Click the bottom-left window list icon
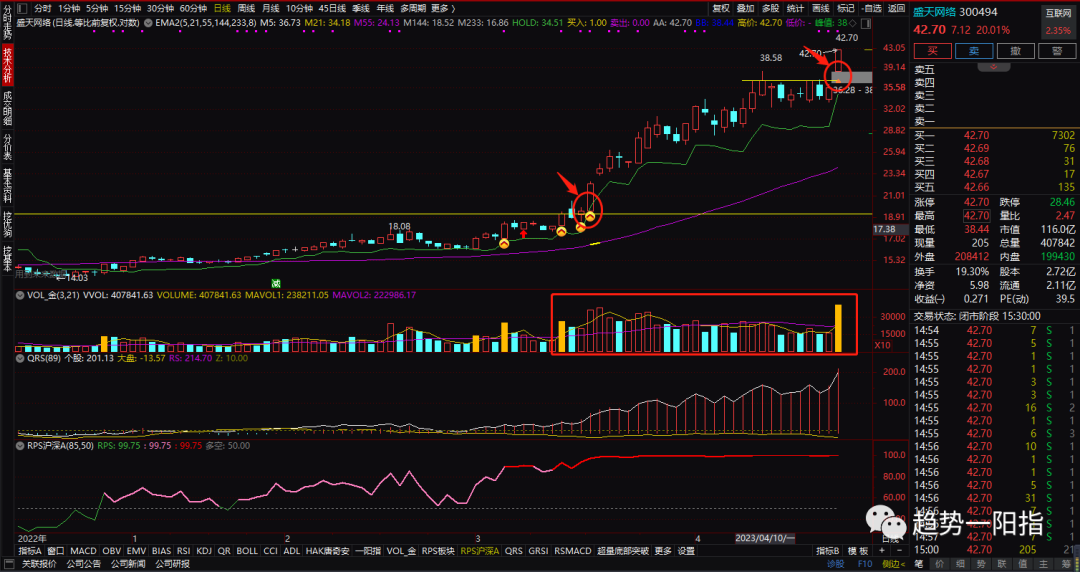 click(x=8, y=564)
